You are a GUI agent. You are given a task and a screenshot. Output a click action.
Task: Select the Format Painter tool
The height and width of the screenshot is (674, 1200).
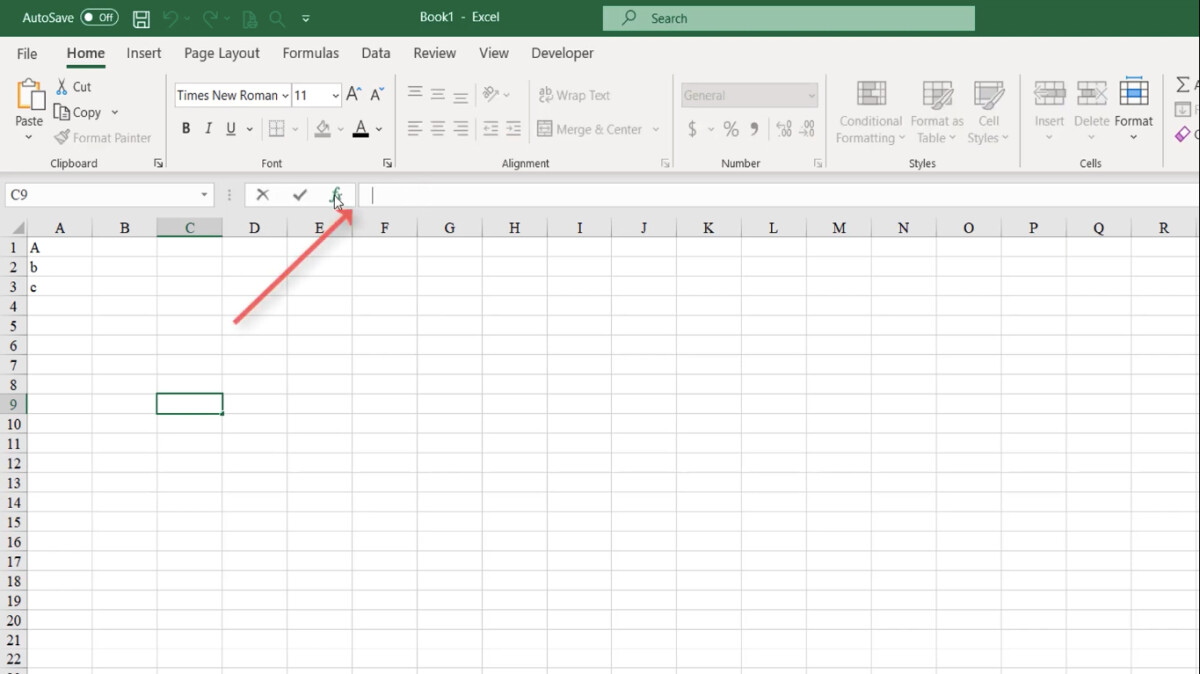click(103, 137)
